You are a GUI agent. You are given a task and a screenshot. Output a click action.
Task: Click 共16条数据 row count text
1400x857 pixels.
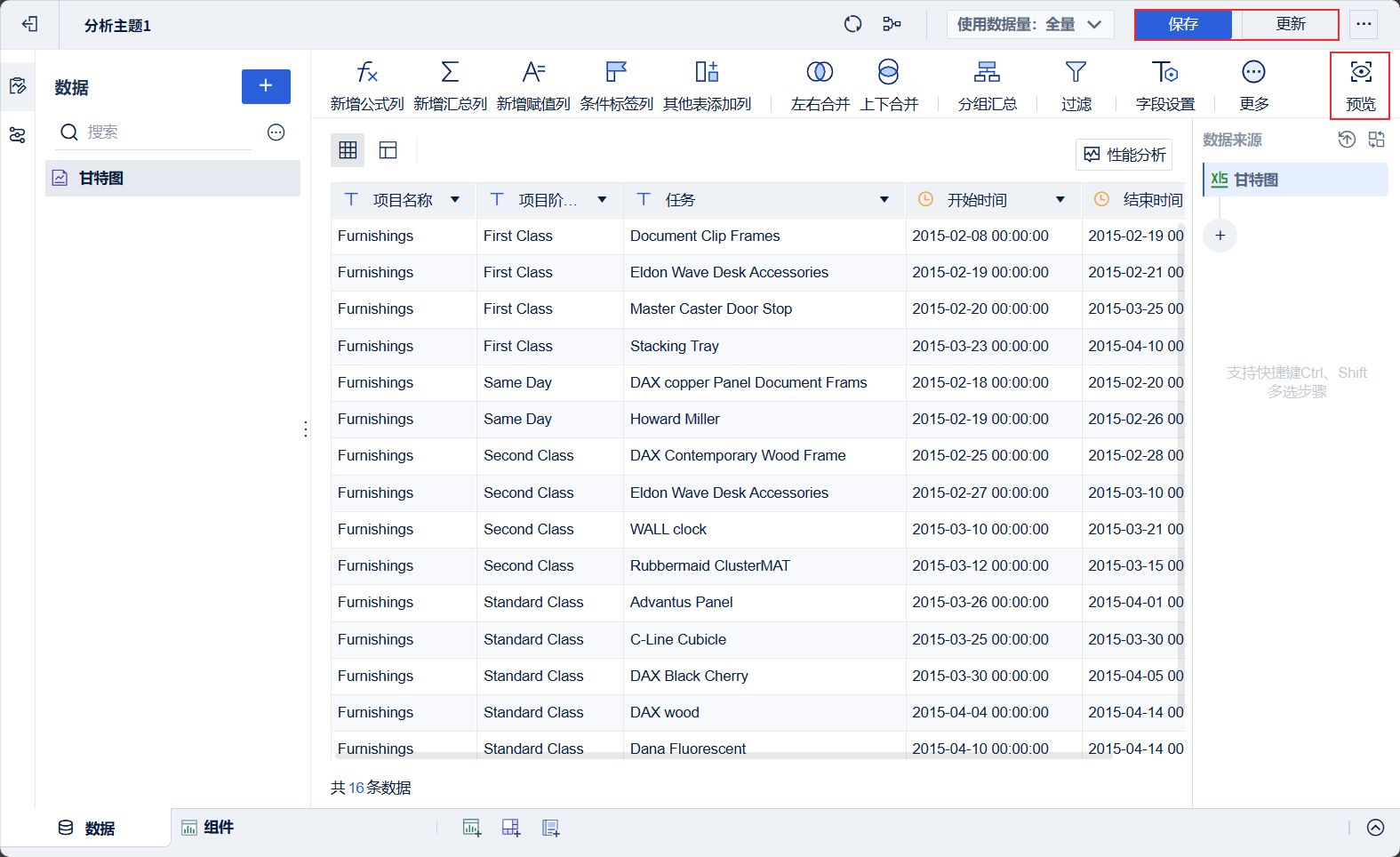371,788
